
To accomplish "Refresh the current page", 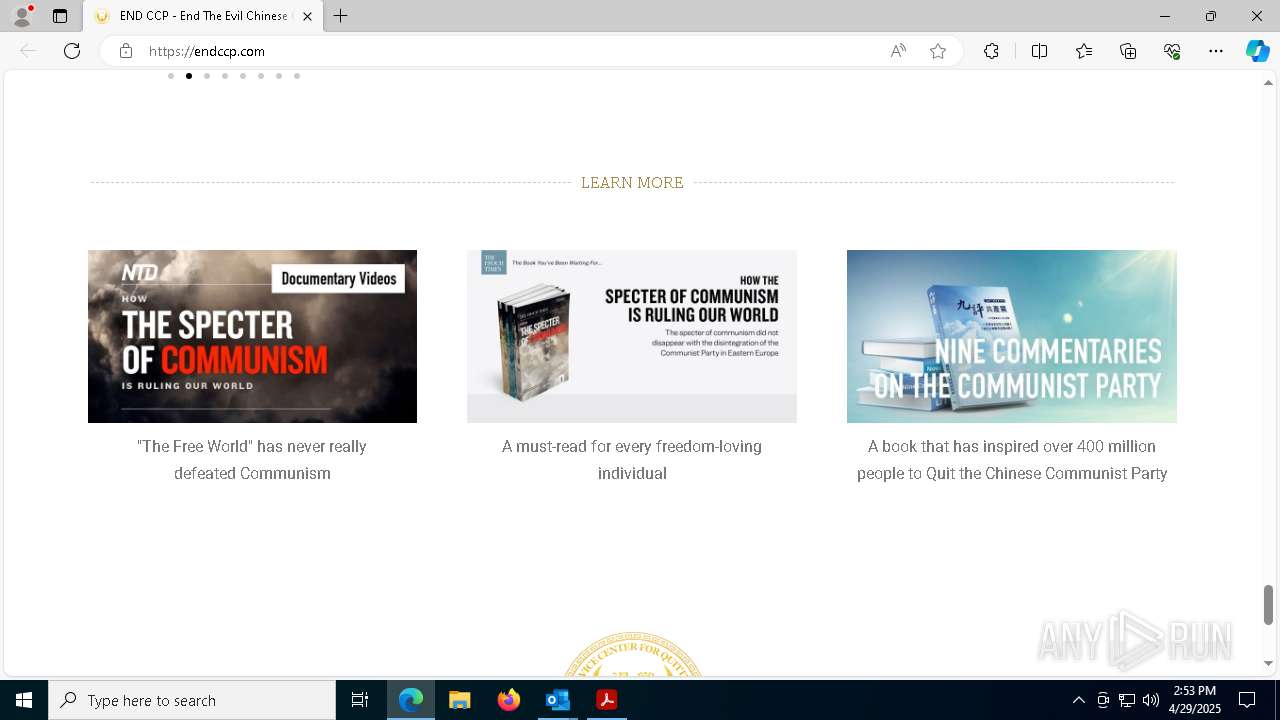I will click(72, 51).
